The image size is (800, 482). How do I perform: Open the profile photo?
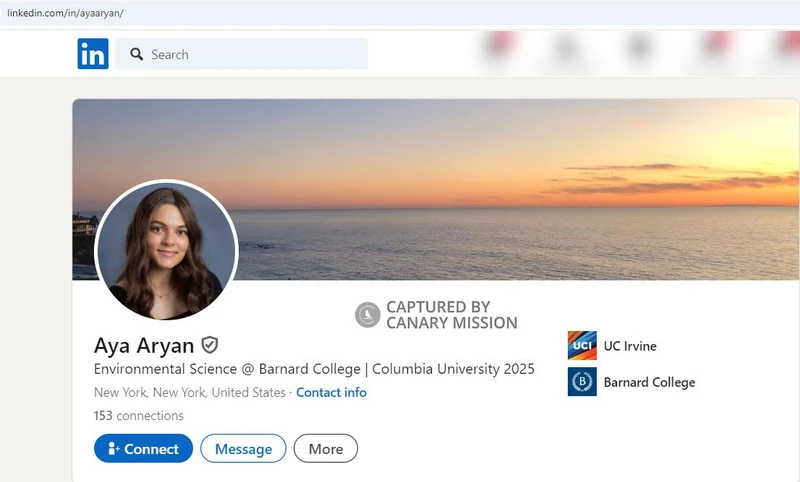click(166, 250)
